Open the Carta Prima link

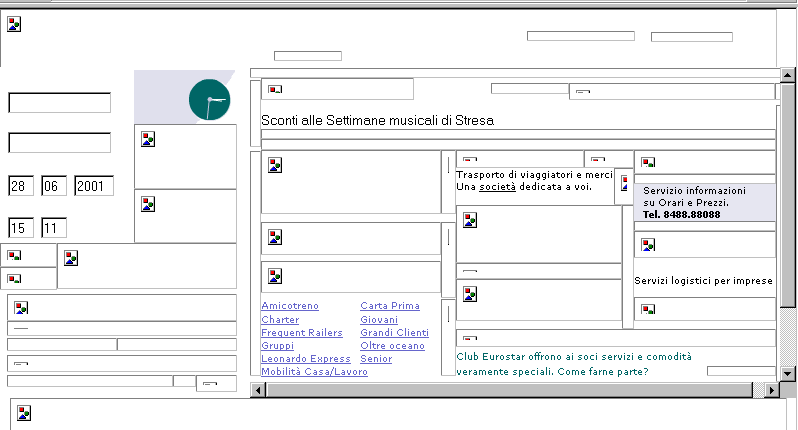pos(390,306)
